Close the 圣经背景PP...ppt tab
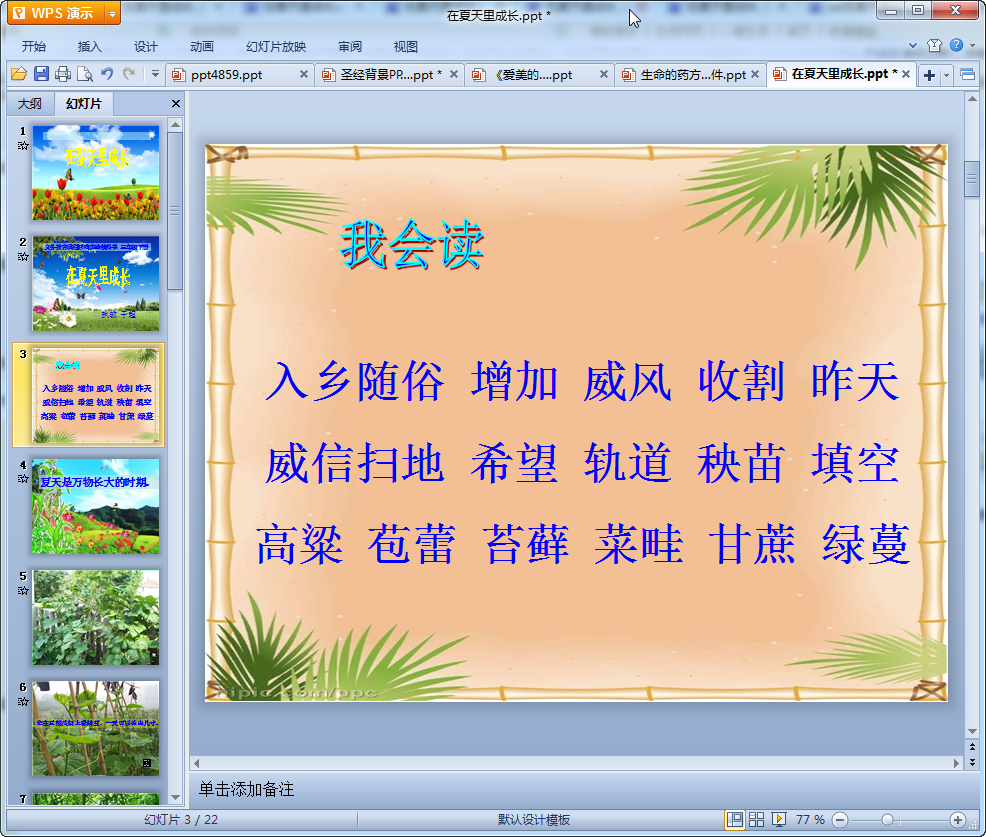Screen dimensions: 986x837 click(453, 74)
